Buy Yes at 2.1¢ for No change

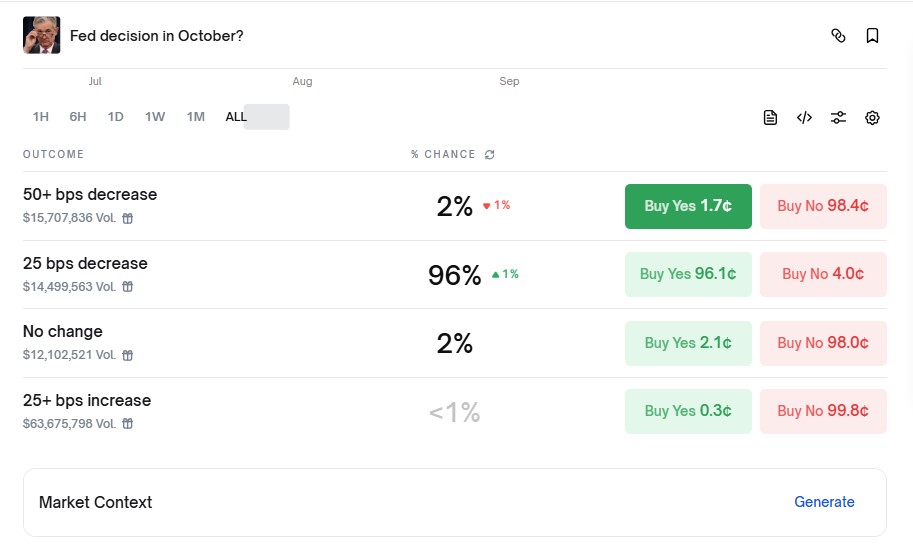click(x=688, y=343)
